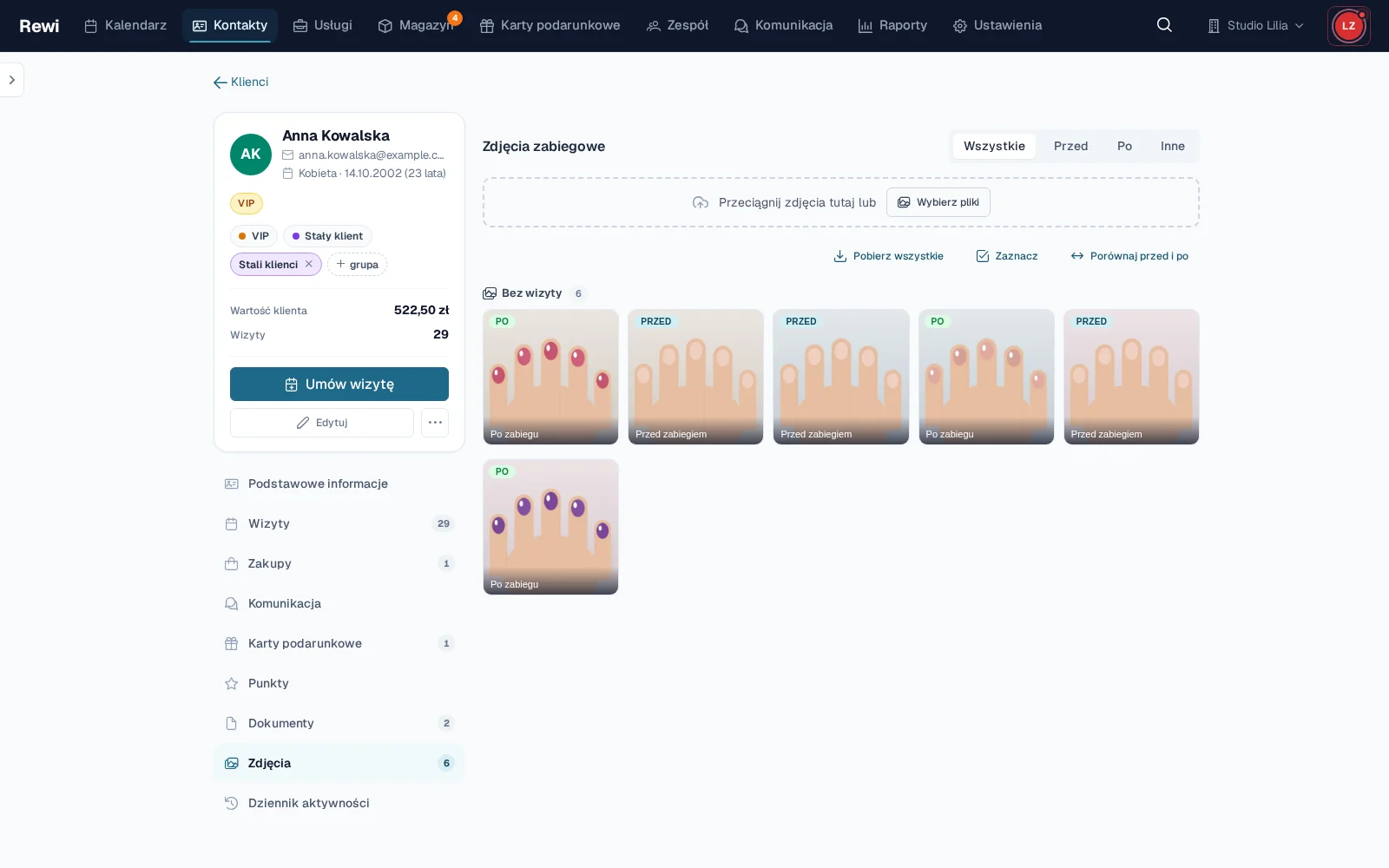
Task: Click Porównaj przed i po
Action: coord(1129,256)
